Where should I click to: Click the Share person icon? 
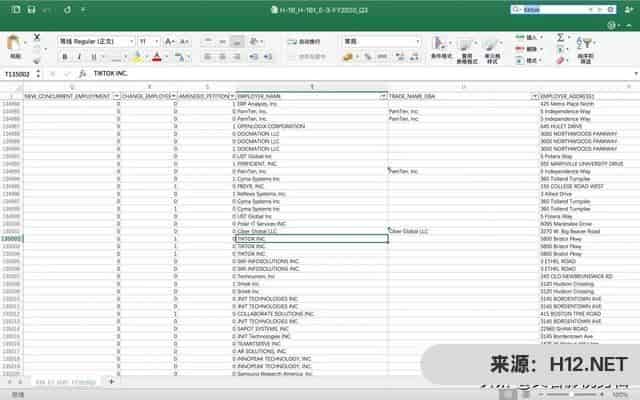(x=629, y=9)
